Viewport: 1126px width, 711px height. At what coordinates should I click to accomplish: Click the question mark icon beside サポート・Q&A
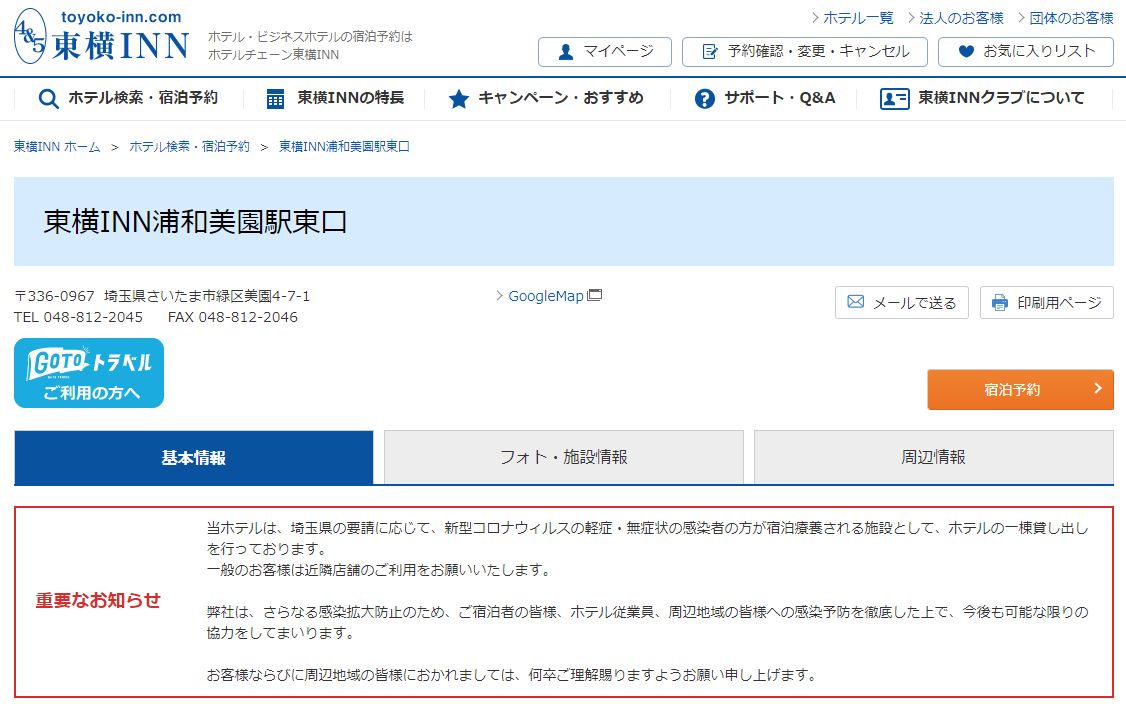tap(704, 98)
